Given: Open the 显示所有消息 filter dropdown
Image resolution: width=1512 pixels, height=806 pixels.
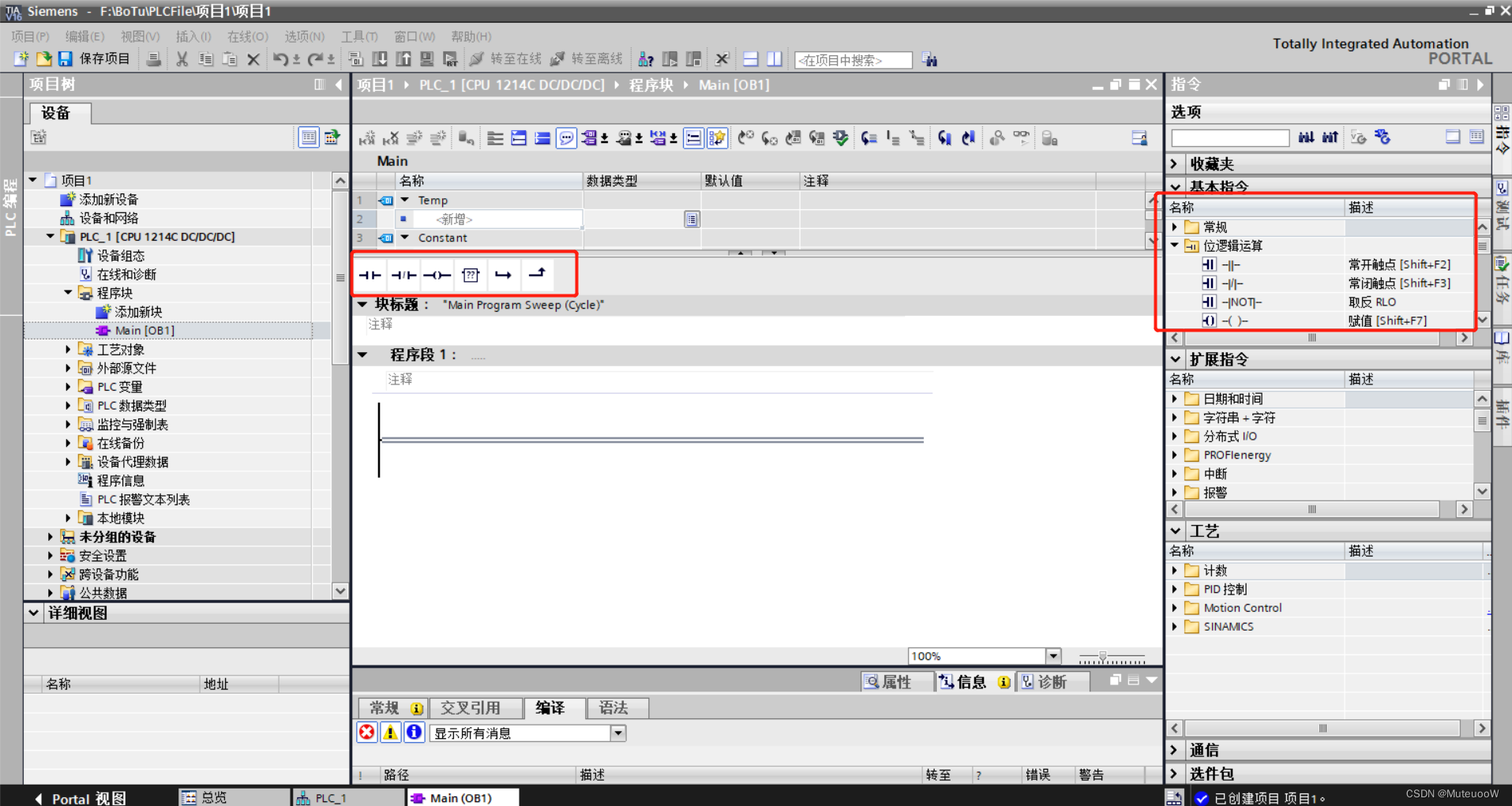Looking at the screenshot, I should coord(618,733).
